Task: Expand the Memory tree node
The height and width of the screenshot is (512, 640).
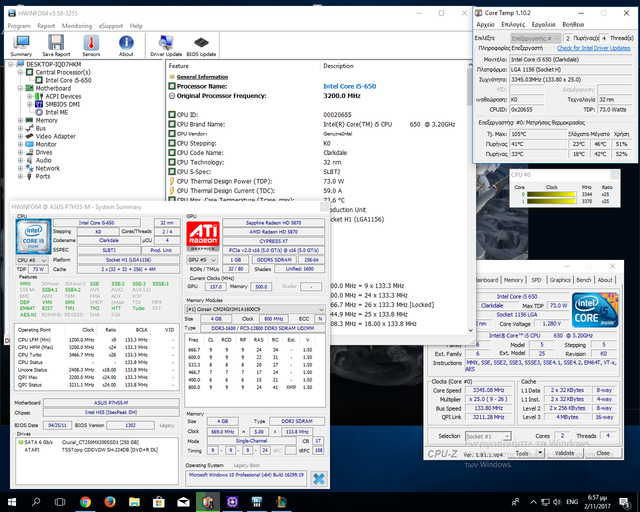Action: tap(20, 120)
